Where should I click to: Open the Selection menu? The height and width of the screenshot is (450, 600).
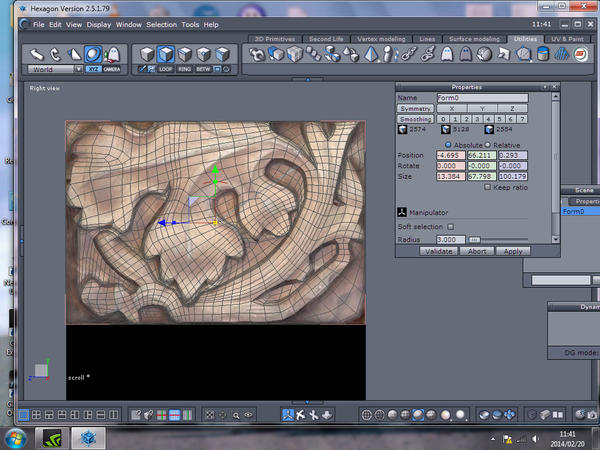pyautogui.click(x=160, y=23)
